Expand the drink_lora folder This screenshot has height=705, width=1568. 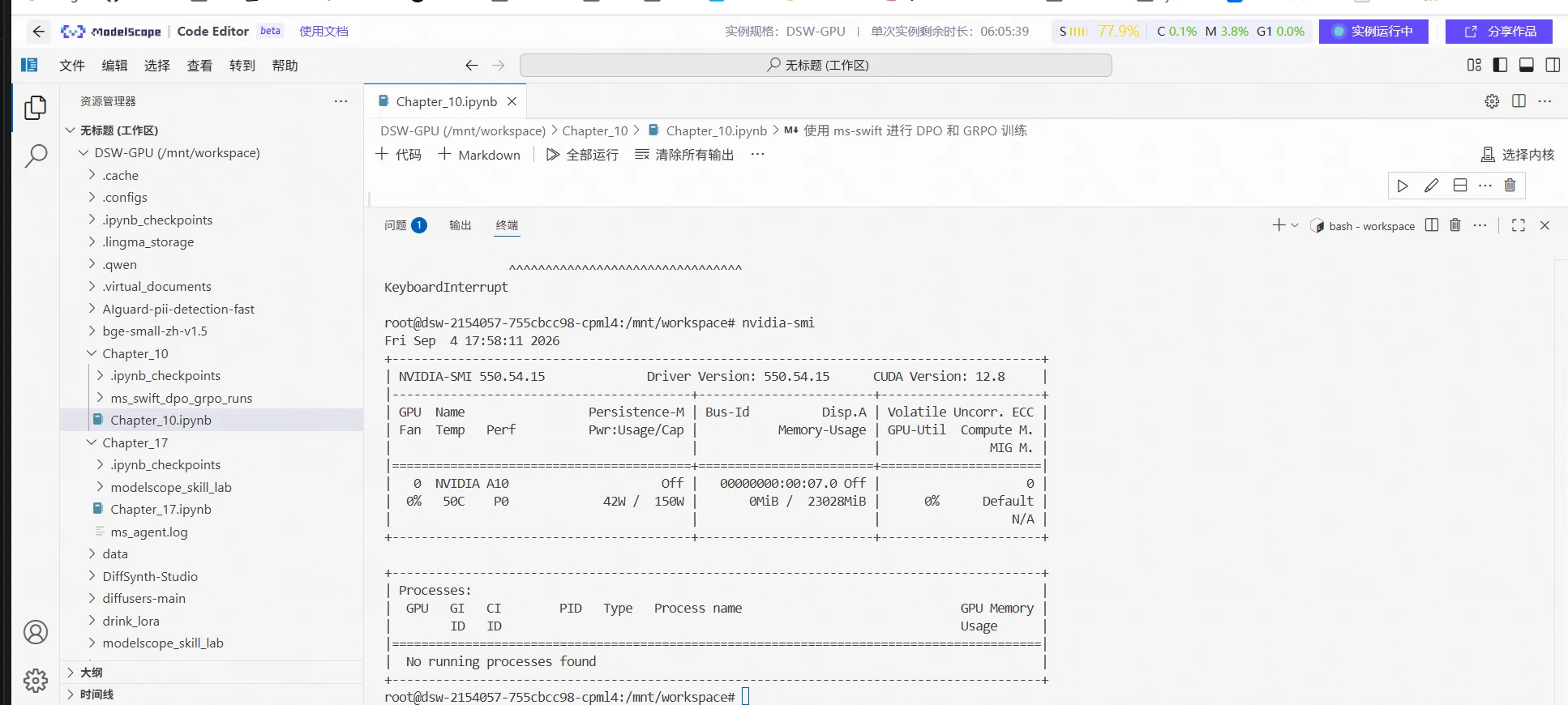tap(92, 621)
